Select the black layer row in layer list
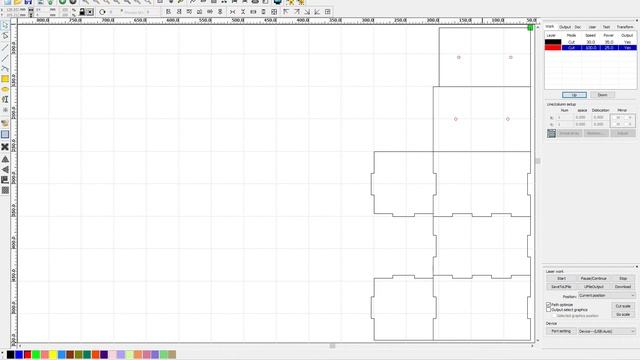The image size is (640, 360). (x=591, y=42)
